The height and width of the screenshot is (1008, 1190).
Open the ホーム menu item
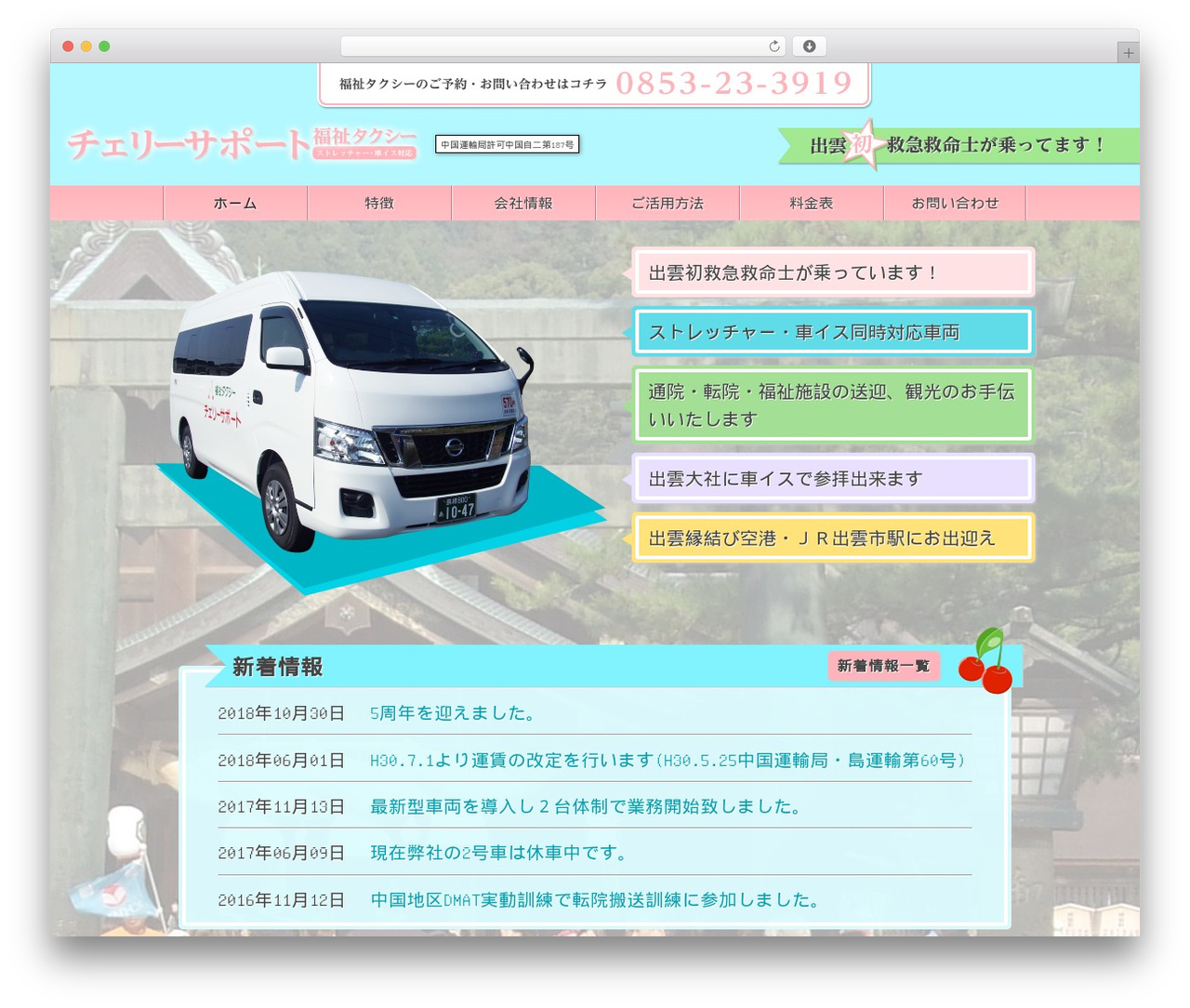[x=235, y=204]
